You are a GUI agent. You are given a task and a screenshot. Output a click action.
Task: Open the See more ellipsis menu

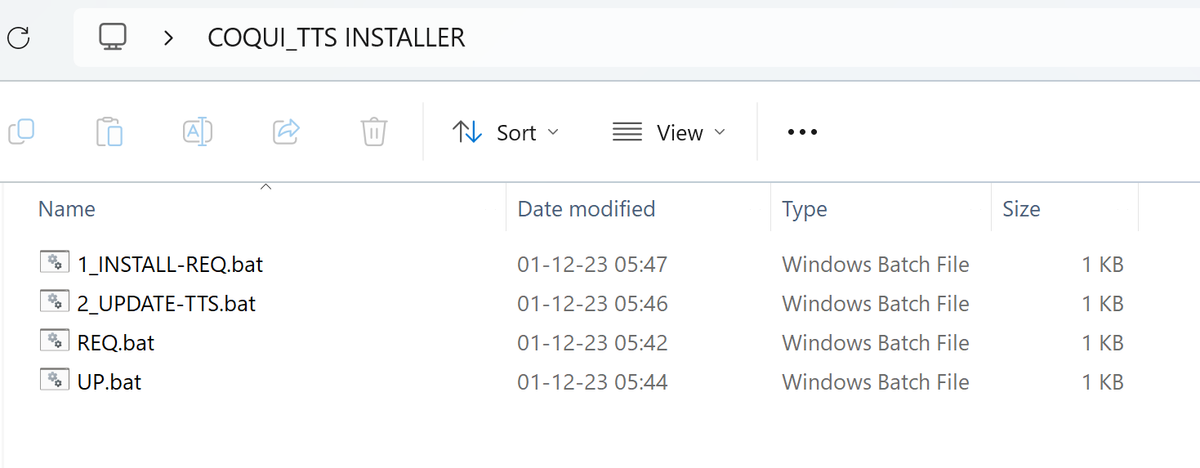[803, 132]
